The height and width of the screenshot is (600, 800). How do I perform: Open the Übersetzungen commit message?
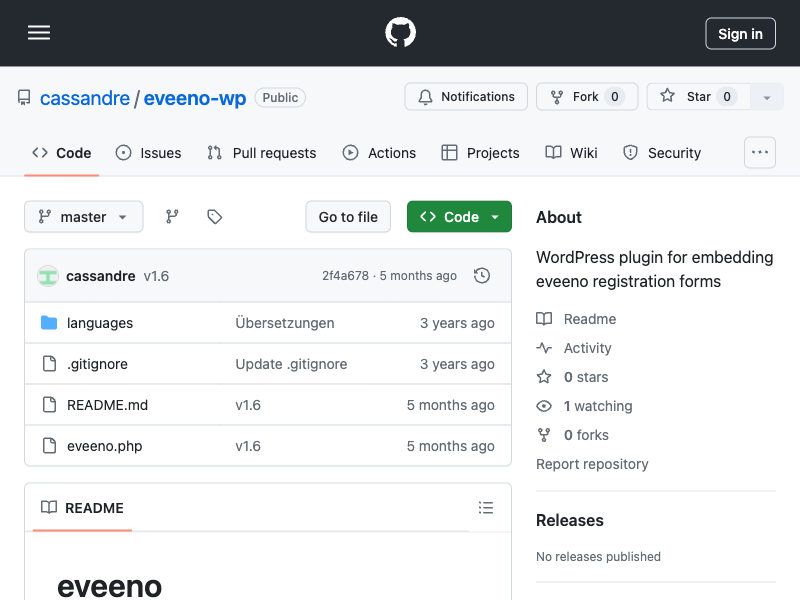tap(285, 323)
